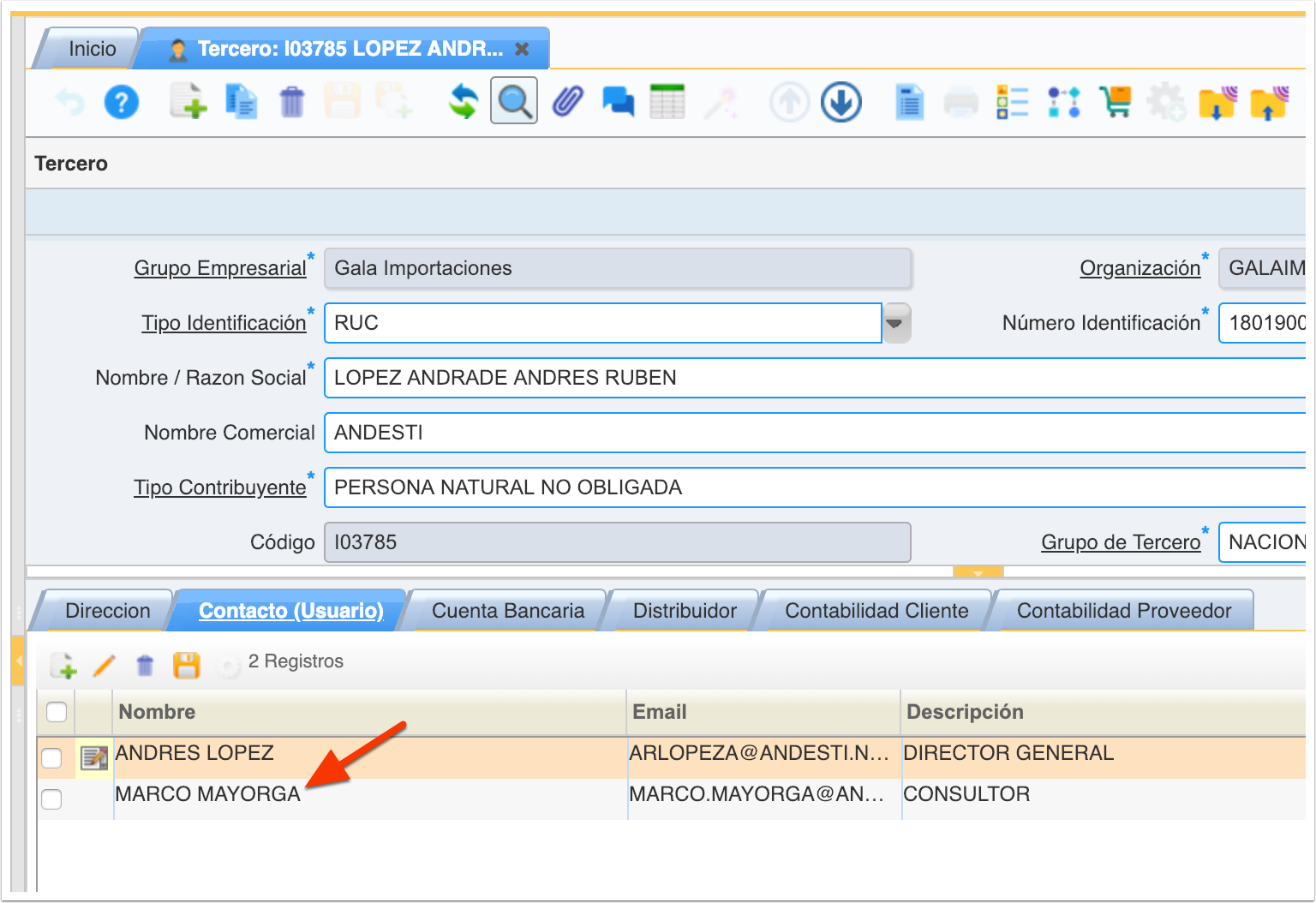Go to previous record up-arrow icon
Image resolution: width=1316 pixels, height=903 pixels.
(x=789, y=102)
